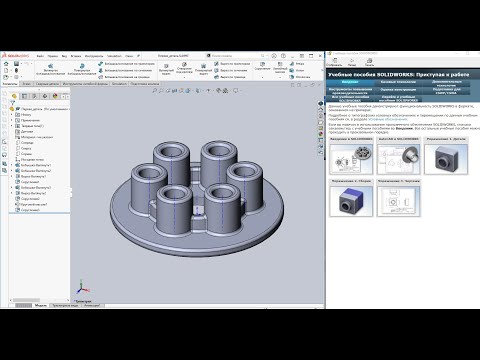Click the Fillet tool icon
Viewport: 480px width, 360px height.
point(262,64)
